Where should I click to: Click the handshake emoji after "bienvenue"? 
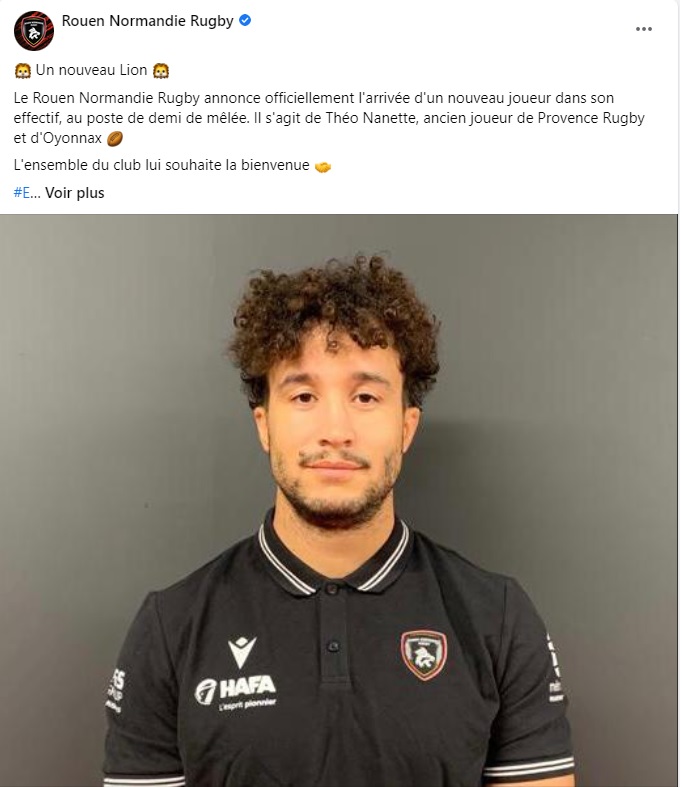[x=323, y=166]
